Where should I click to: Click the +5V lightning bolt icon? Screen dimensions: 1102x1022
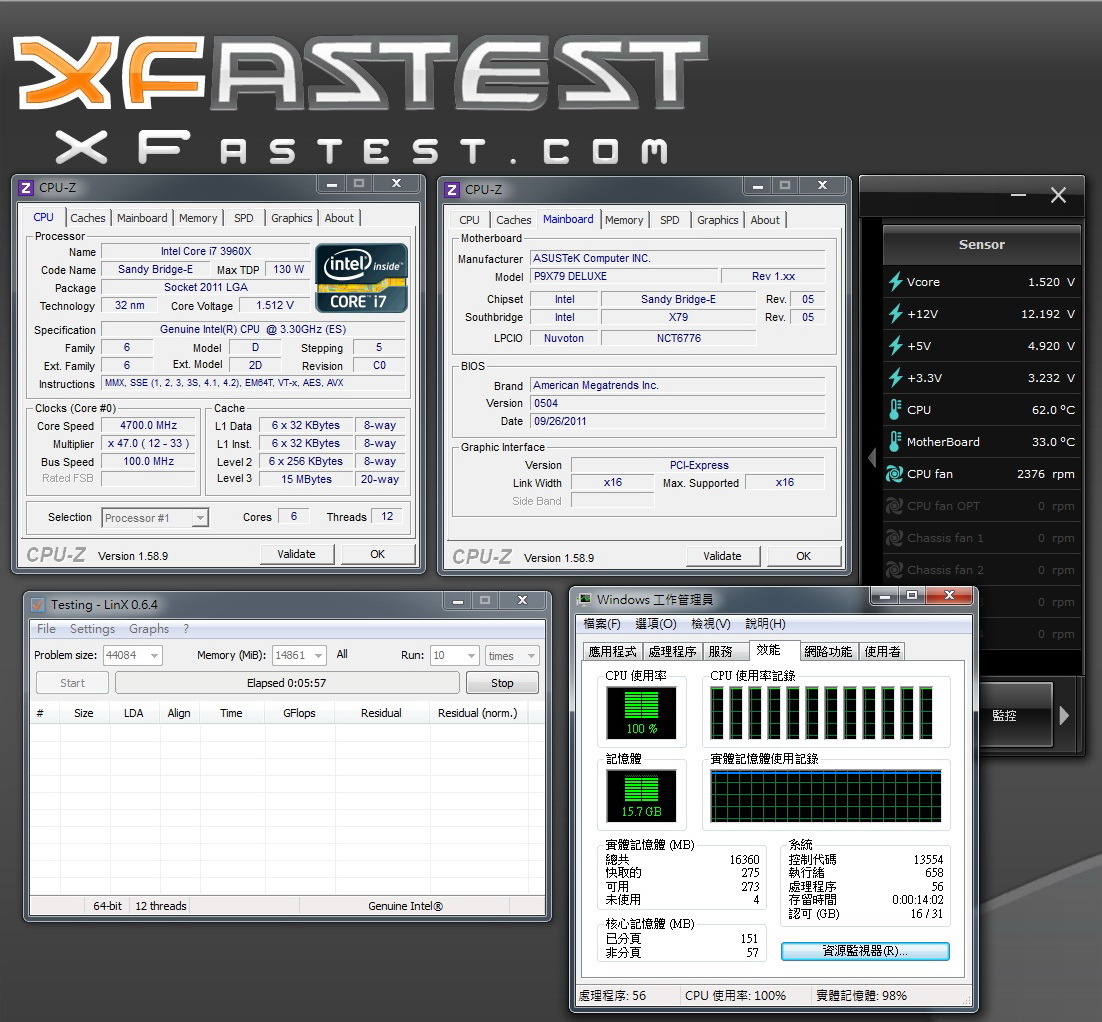coord(895,346)
